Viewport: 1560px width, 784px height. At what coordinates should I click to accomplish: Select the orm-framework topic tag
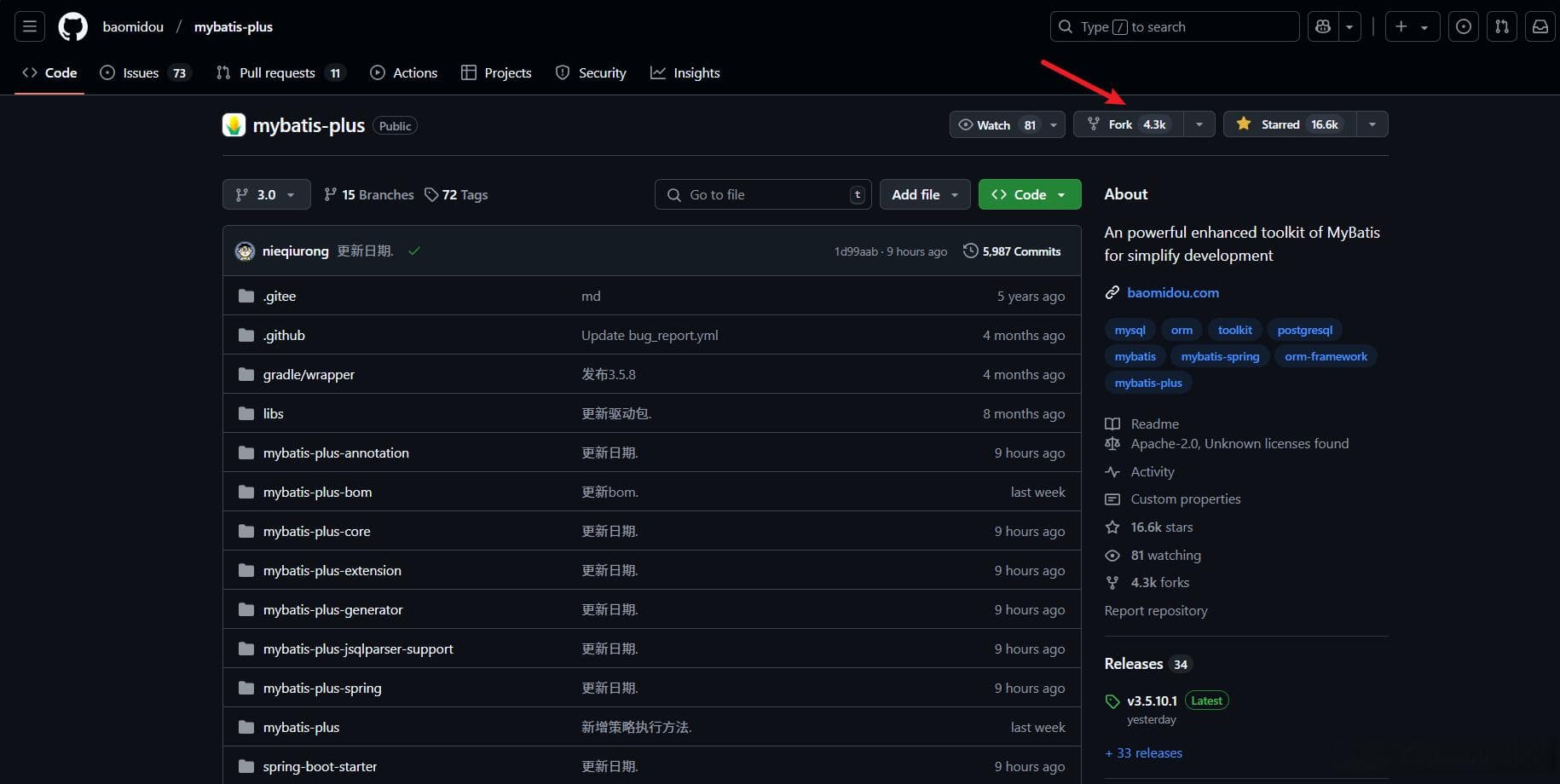(x=1326, y=356)
